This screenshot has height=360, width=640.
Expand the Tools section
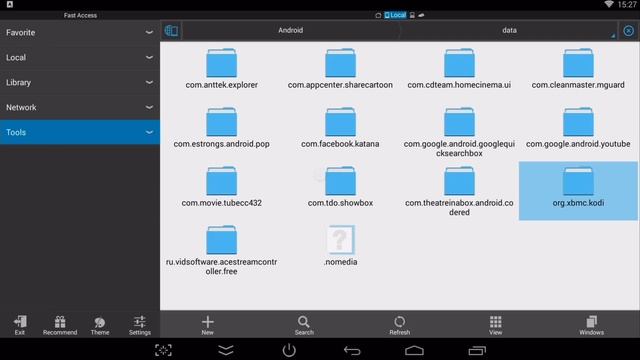point(80,132)
